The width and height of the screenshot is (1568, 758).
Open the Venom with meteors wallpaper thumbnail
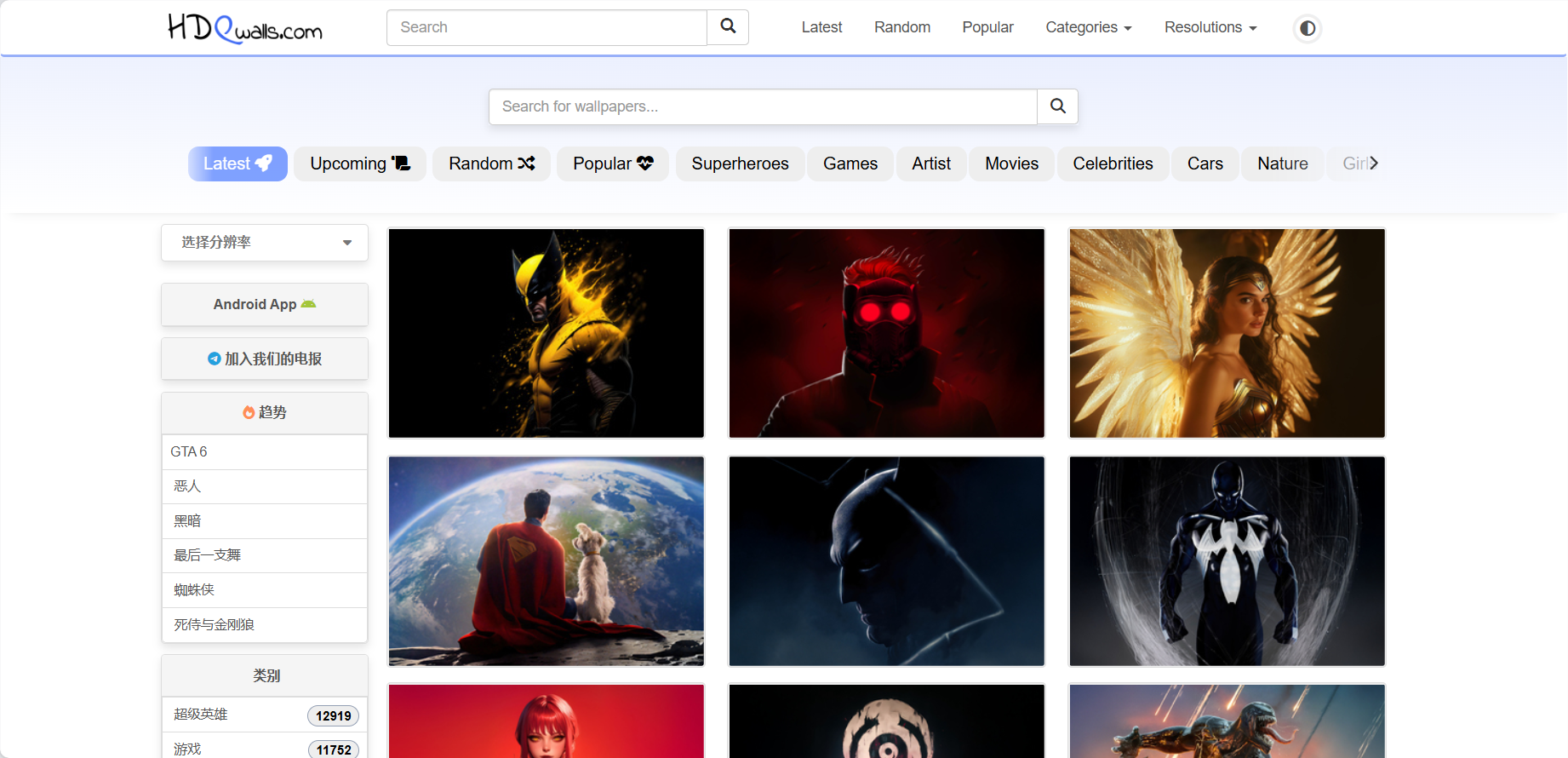tap(1228, 721)
